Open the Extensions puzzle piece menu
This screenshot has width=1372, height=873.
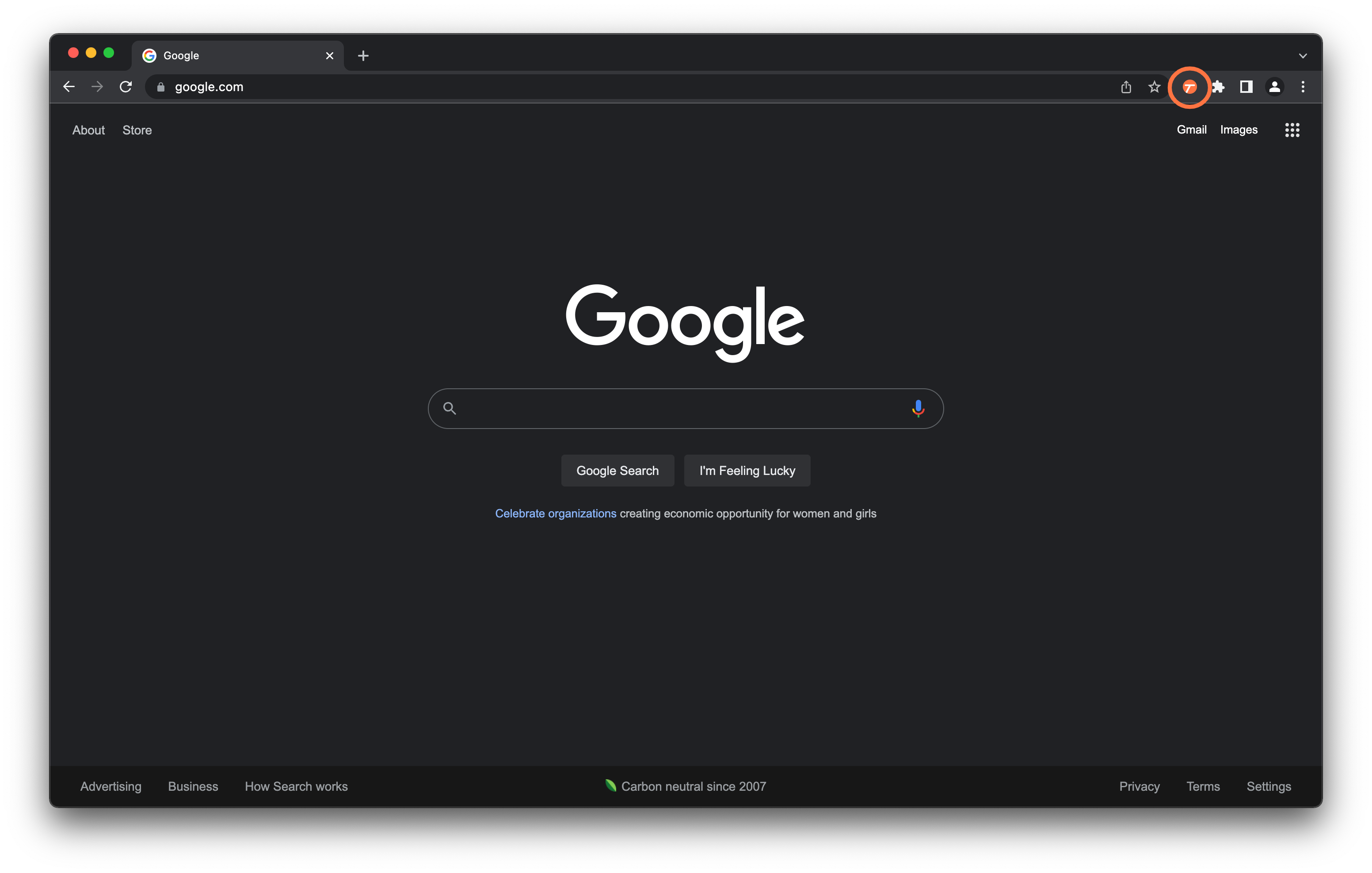click(x=1218, y=87)
